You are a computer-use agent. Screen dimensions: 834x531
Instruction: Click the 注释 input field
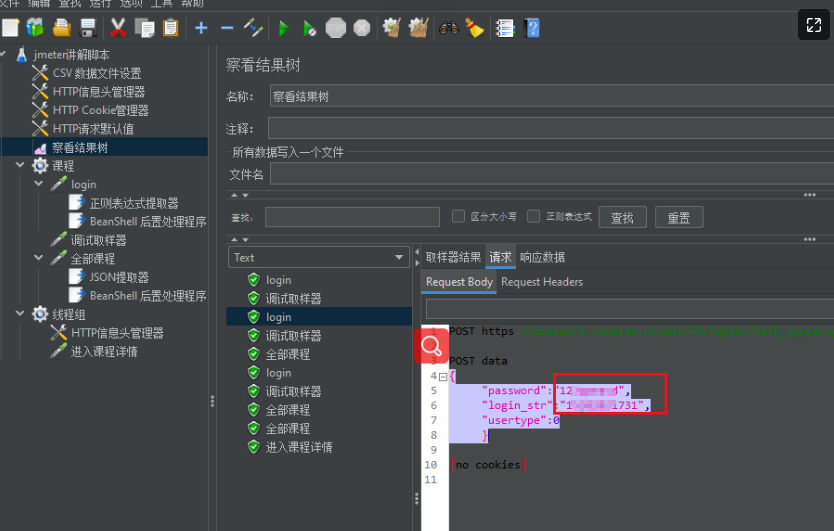(551, 129)
